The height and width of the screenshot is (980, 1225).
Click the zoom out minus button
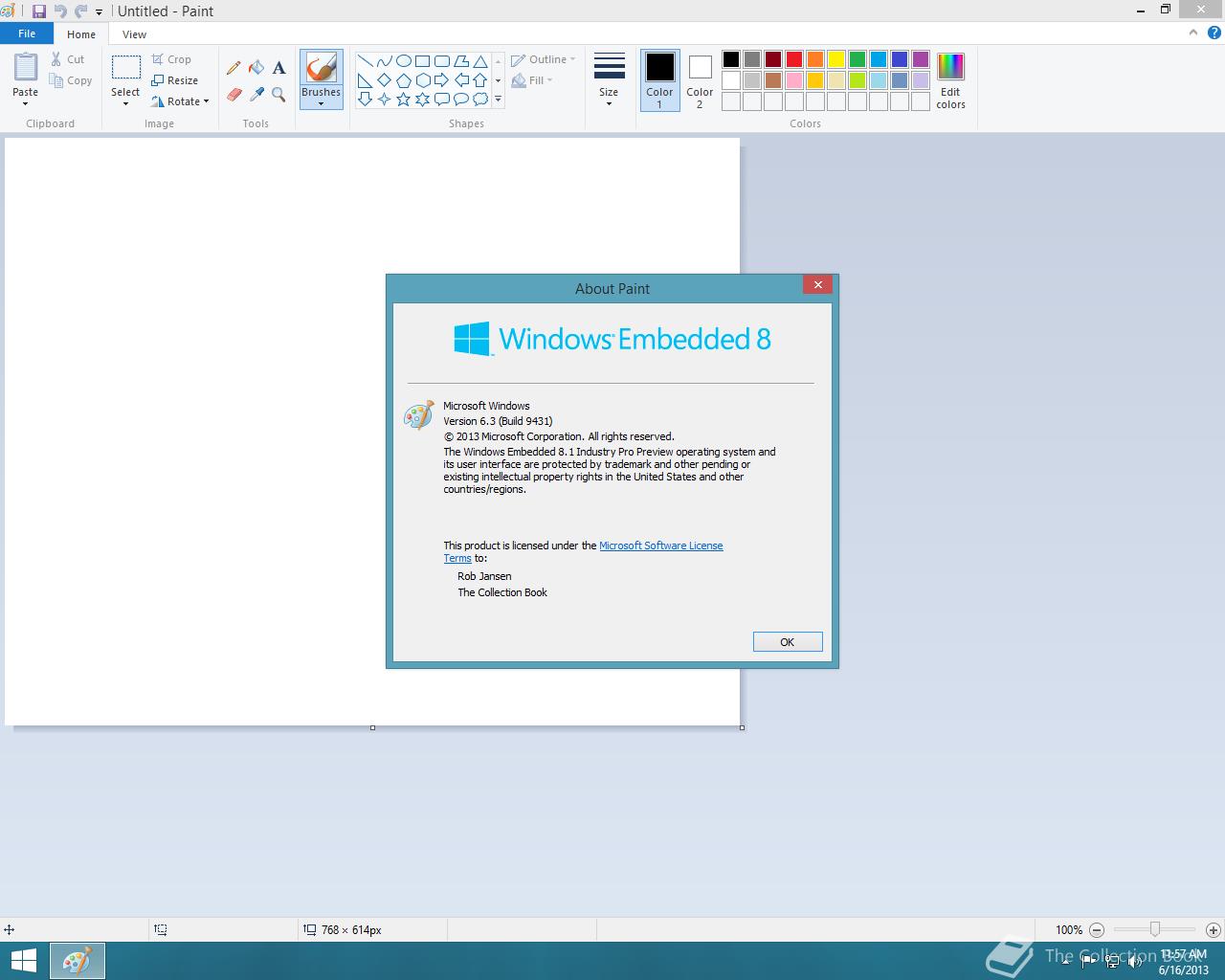[1097, 929]
